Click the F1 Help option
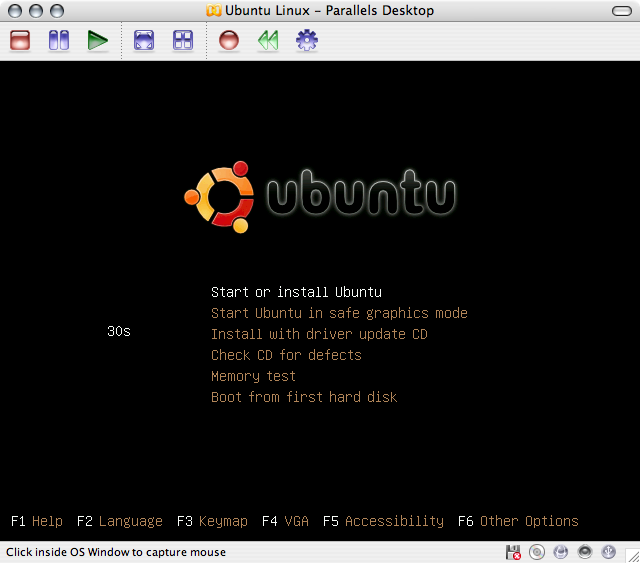 coord(37,521)
